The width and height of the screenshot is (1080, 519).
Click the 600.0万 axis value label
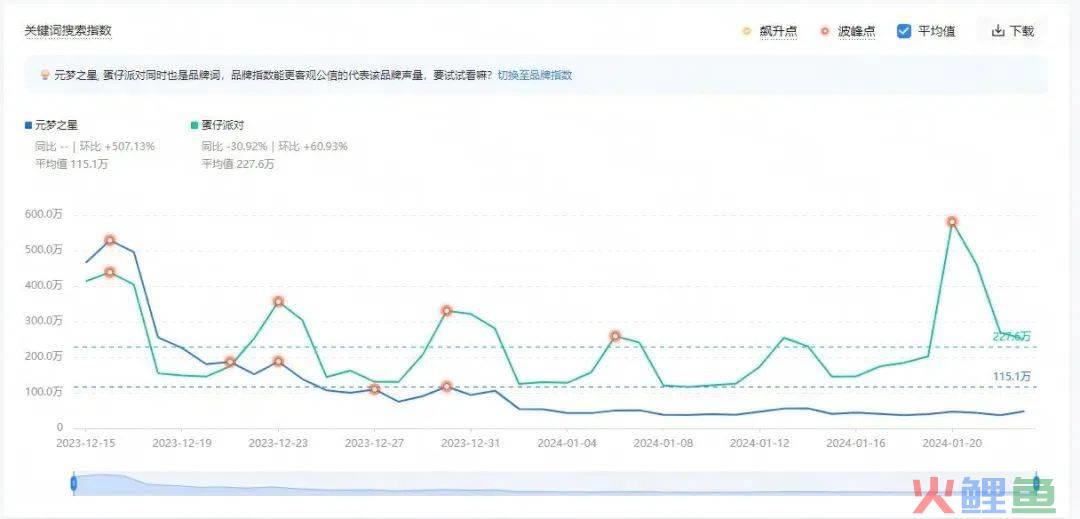[x=43, y=214]
